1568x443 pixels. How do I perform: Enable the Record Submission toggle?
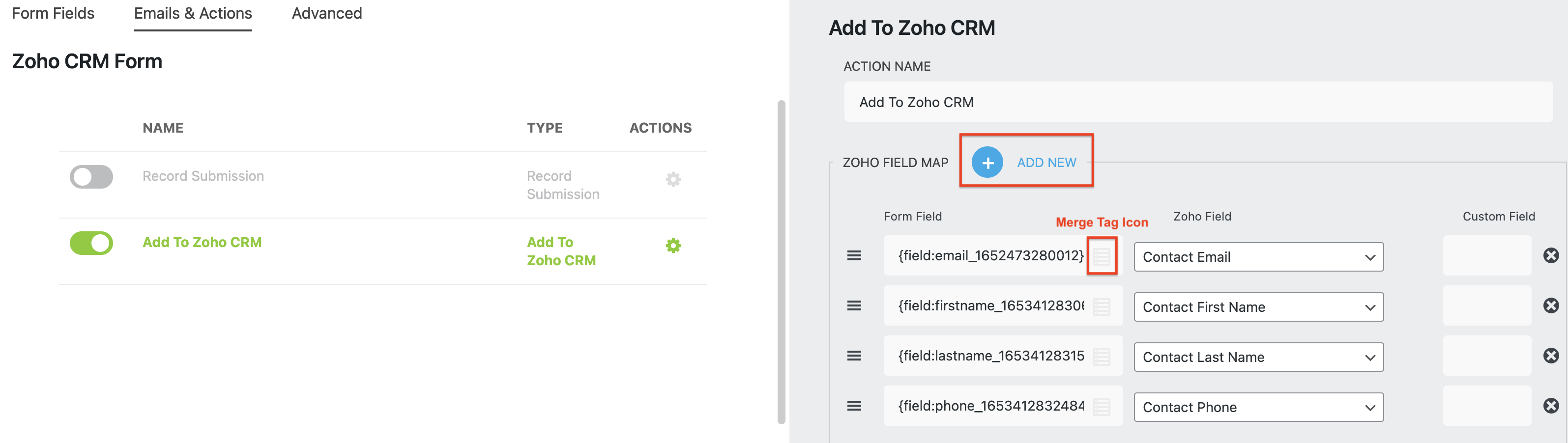91,177
